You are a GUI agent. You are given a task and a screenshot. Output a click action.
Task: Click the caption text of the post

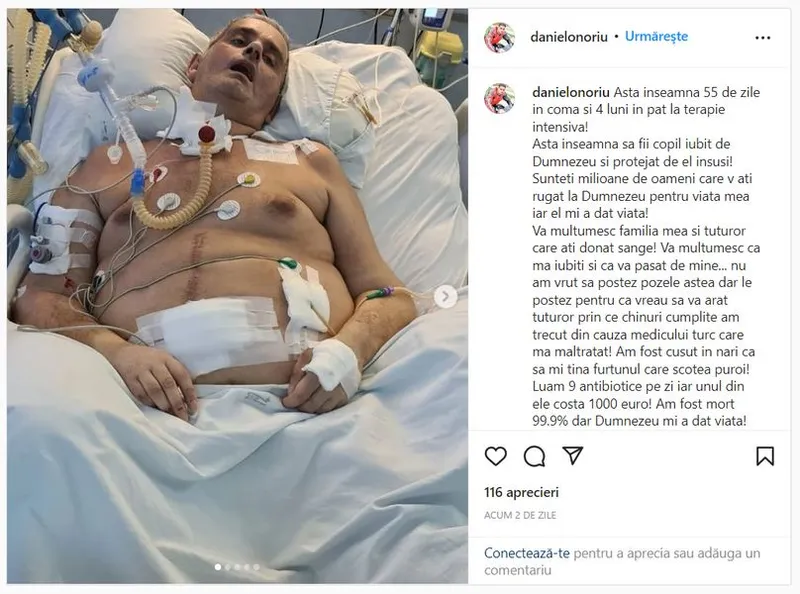(x=646, y=256)
